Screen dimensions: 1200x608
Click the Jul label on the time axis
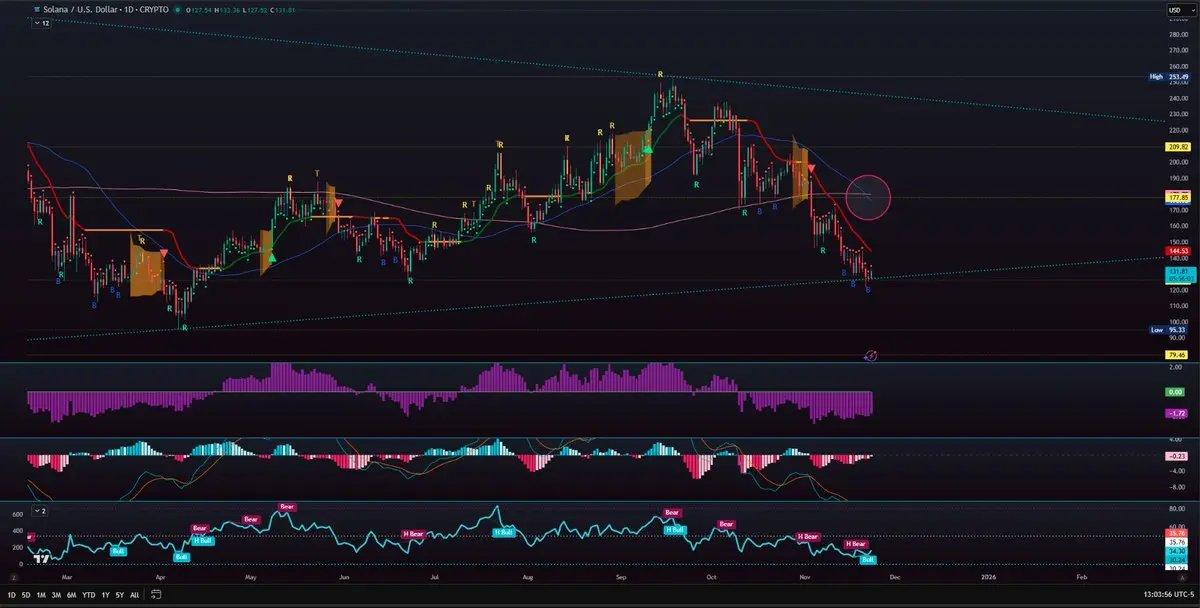[x=435, y=577]
